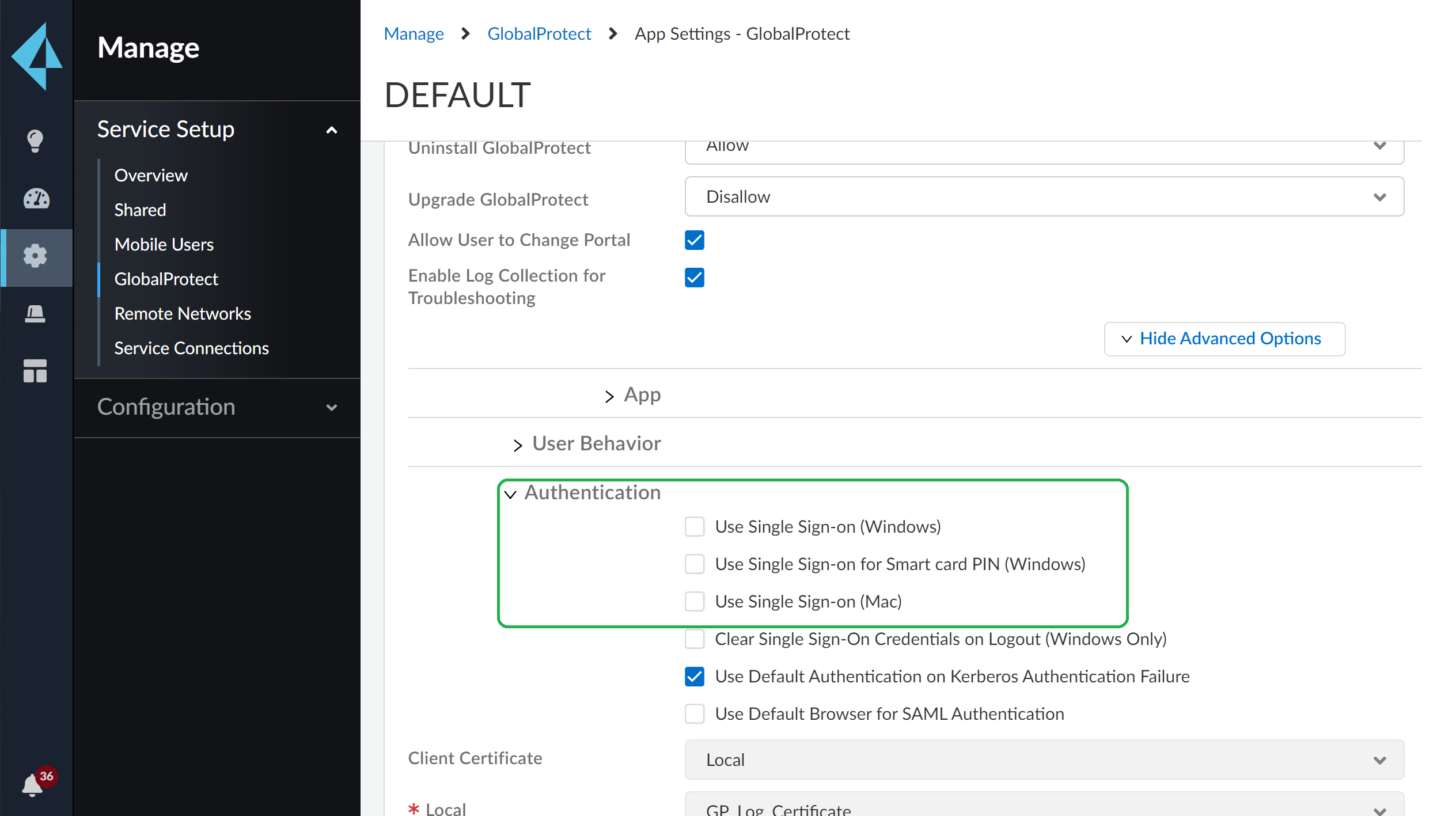1456x816 pixels.
Task: Open the ideas lightbulb panel in sidebar
Action: pos(35,140)
